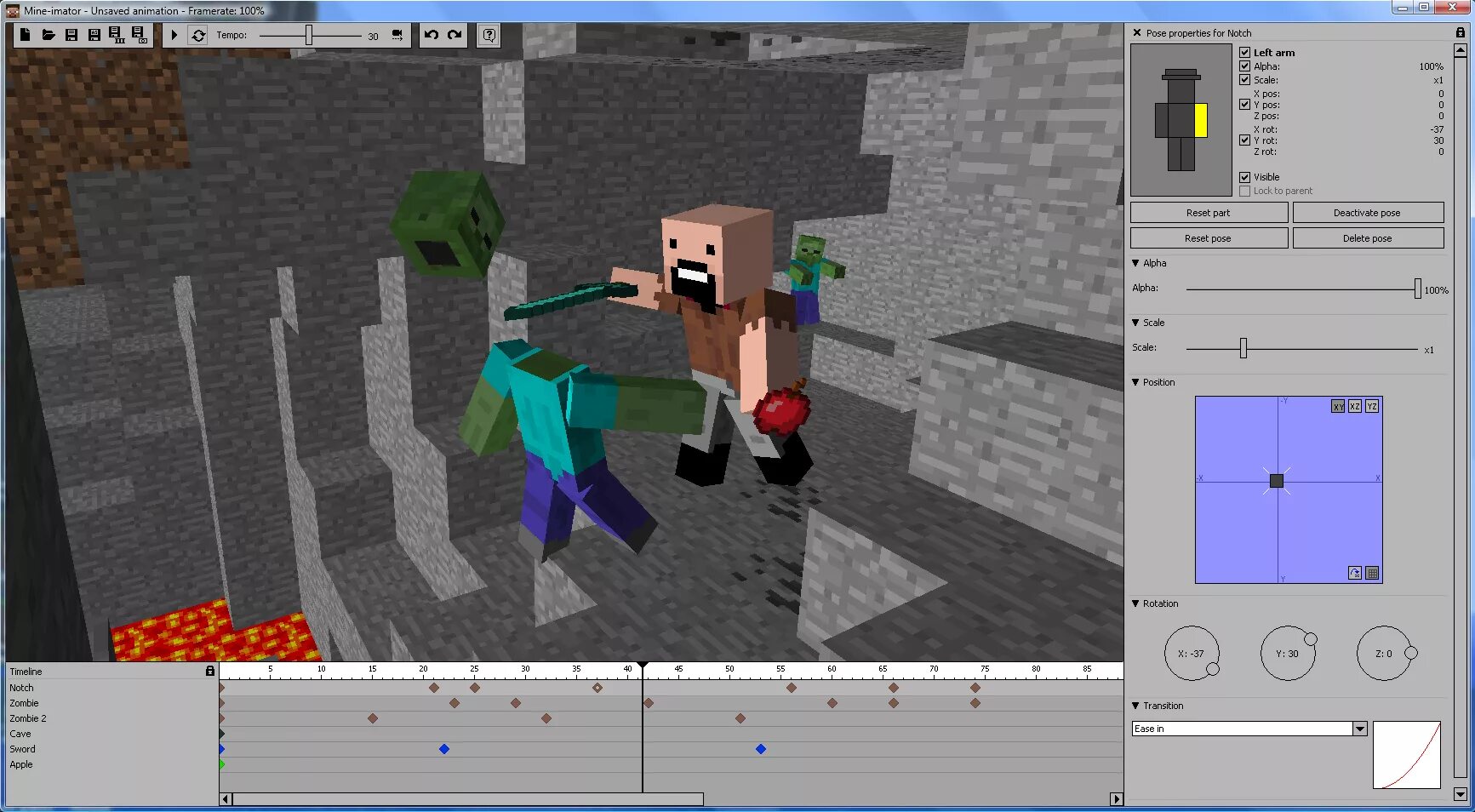This screenshot has width=1475, height=812.
Task: Switch position grid to XZ plane
Action: (x=1355, y=407)
